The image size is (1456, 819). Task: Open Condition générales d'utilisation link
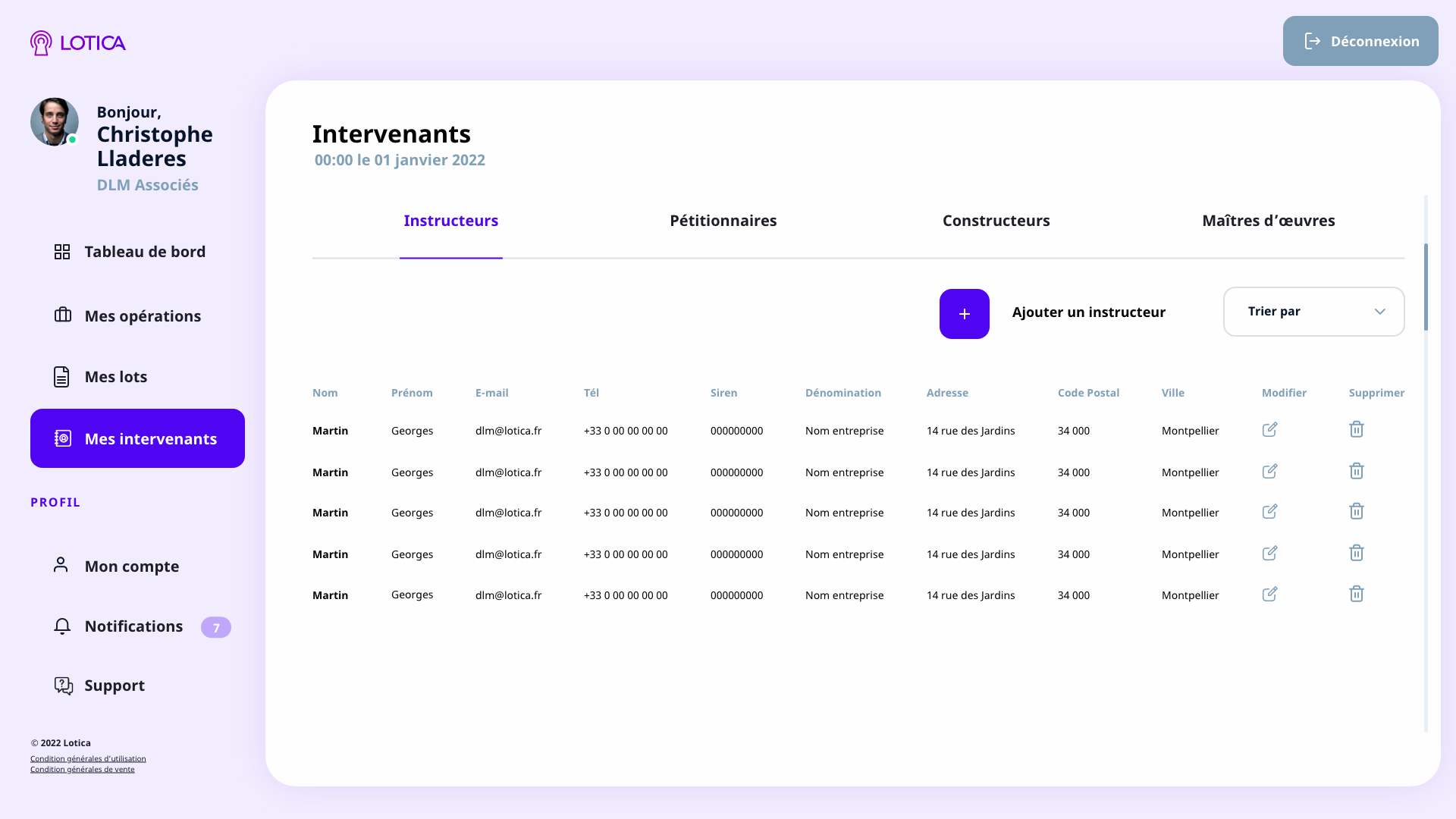(x=88, y=758)
